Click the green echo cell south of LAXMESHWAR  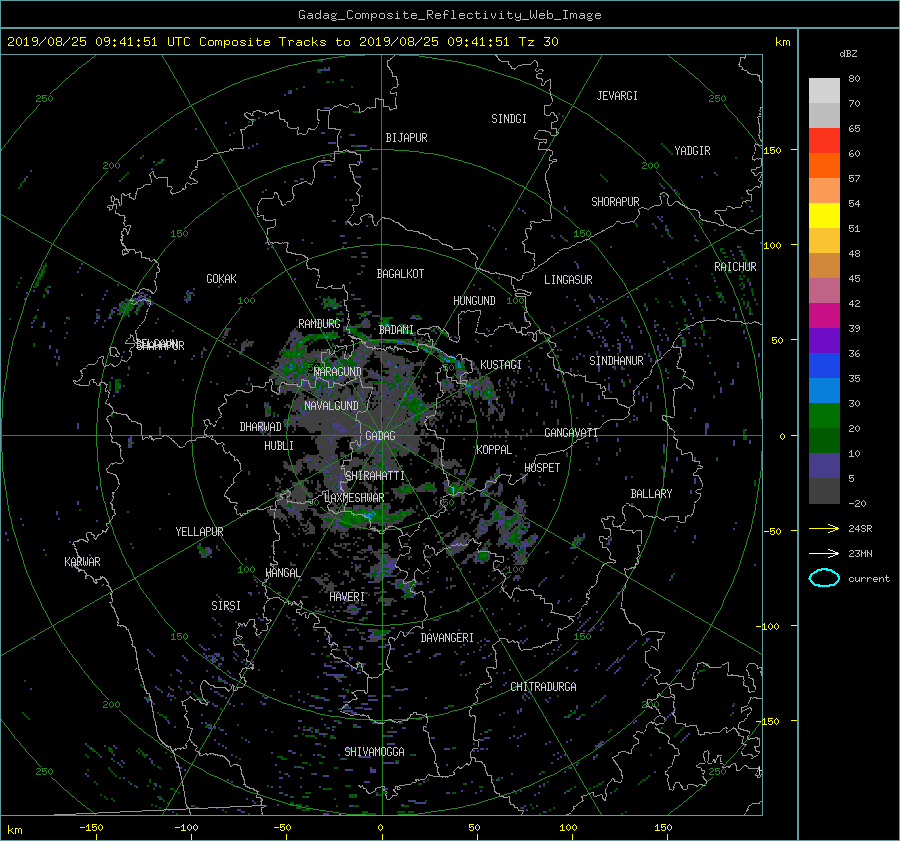point(366,516)
